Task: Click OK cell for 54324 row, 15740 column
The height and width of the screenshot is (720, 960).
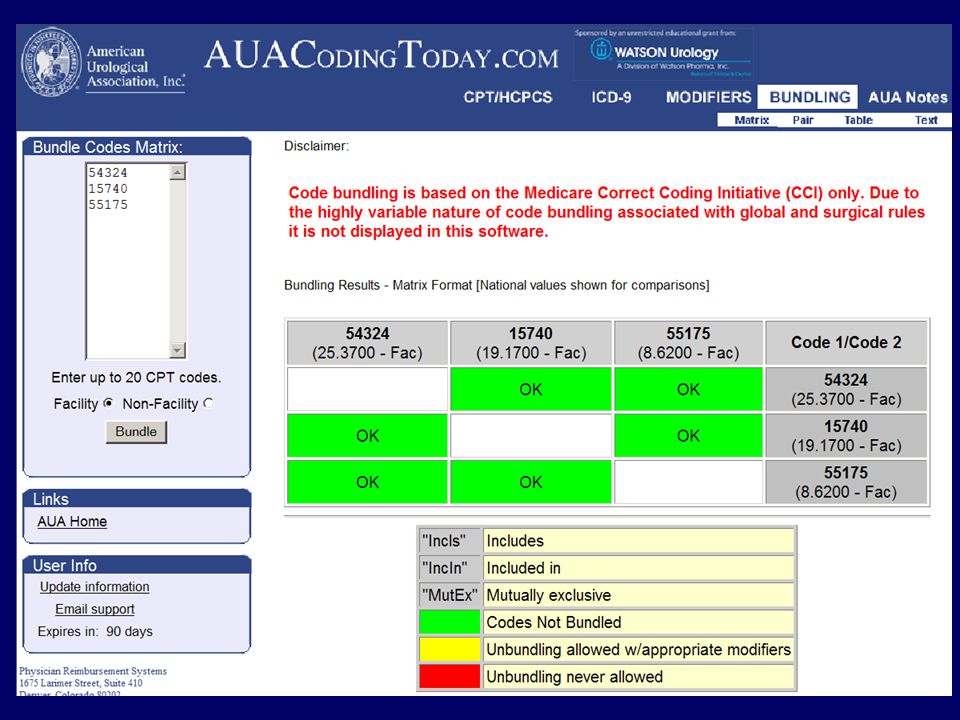Action: [x=531, y=389]
